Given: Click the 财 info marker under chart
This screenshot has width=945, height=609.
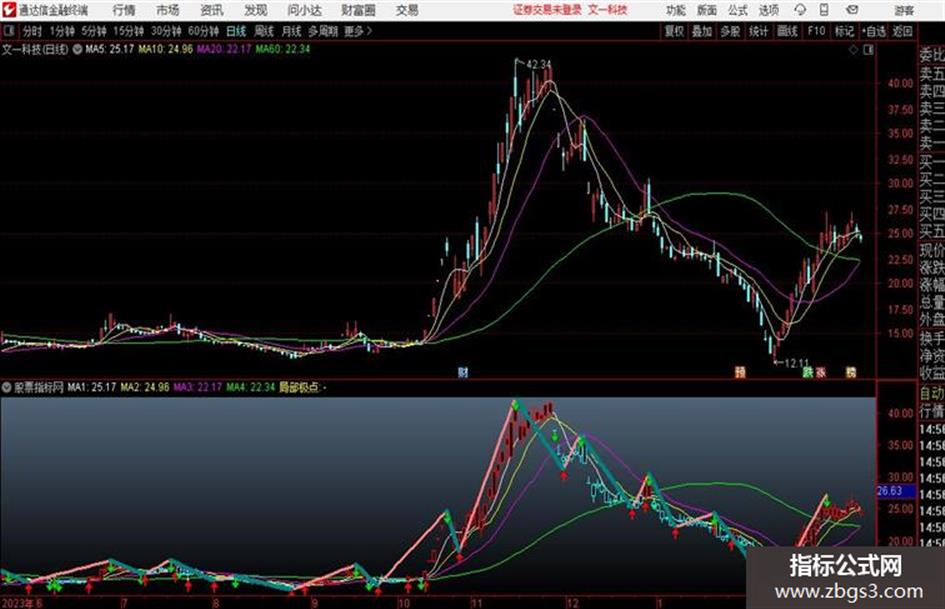Looking at the screenshot, I should 463,372.
